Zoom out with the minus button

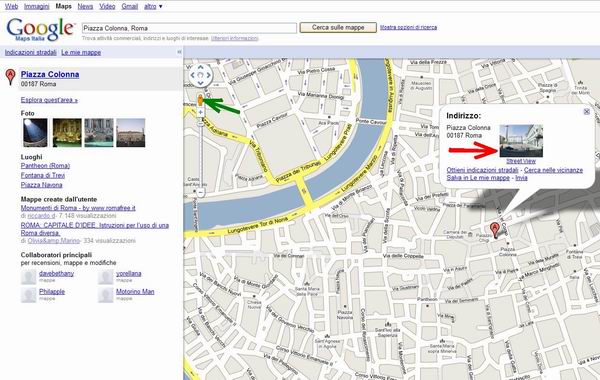pyautogui.click(x=200, y=192)
